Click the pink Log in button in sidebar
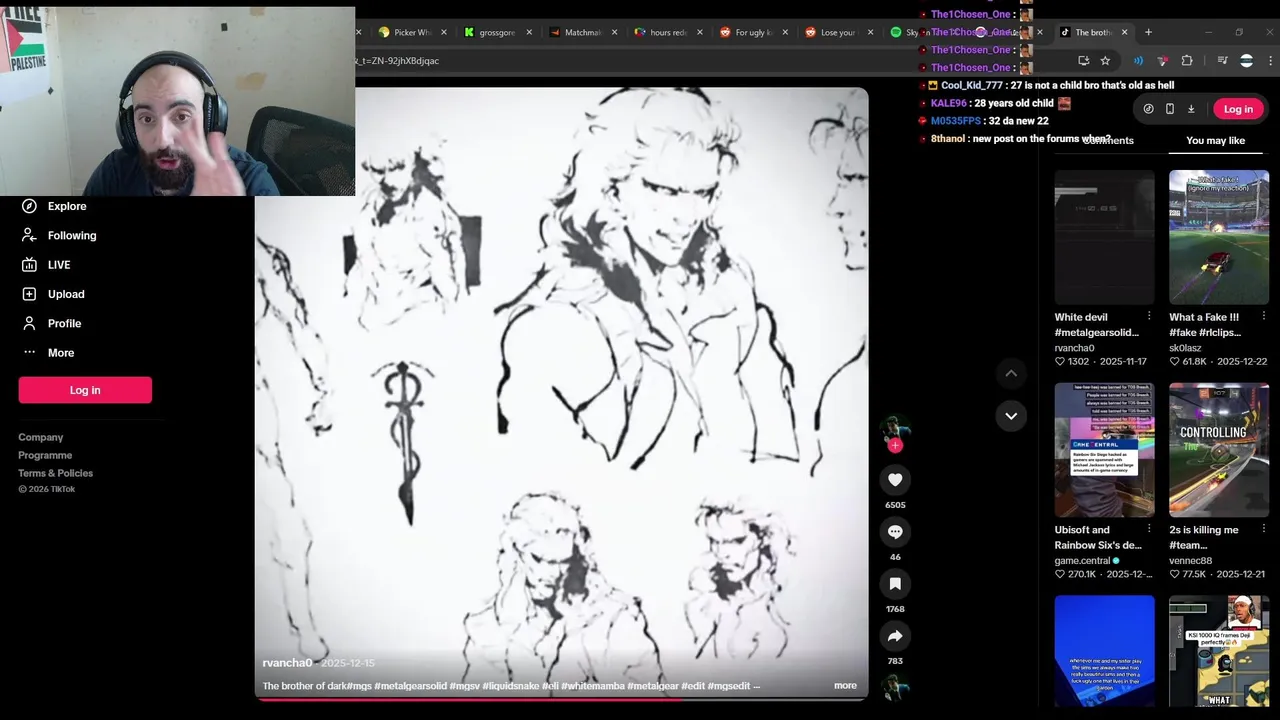This screenshot has height=720, width=1280. pos(85,390)
